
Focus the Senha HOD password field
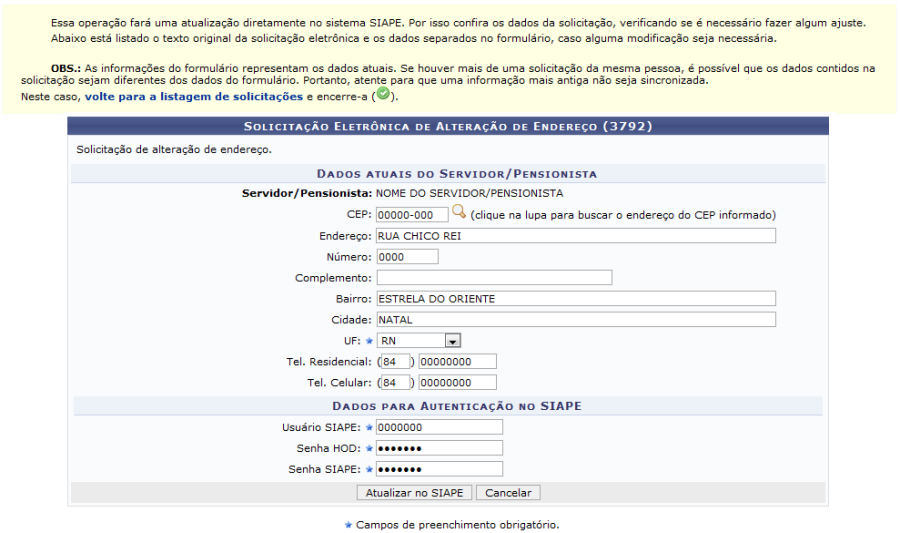(439, 448)
